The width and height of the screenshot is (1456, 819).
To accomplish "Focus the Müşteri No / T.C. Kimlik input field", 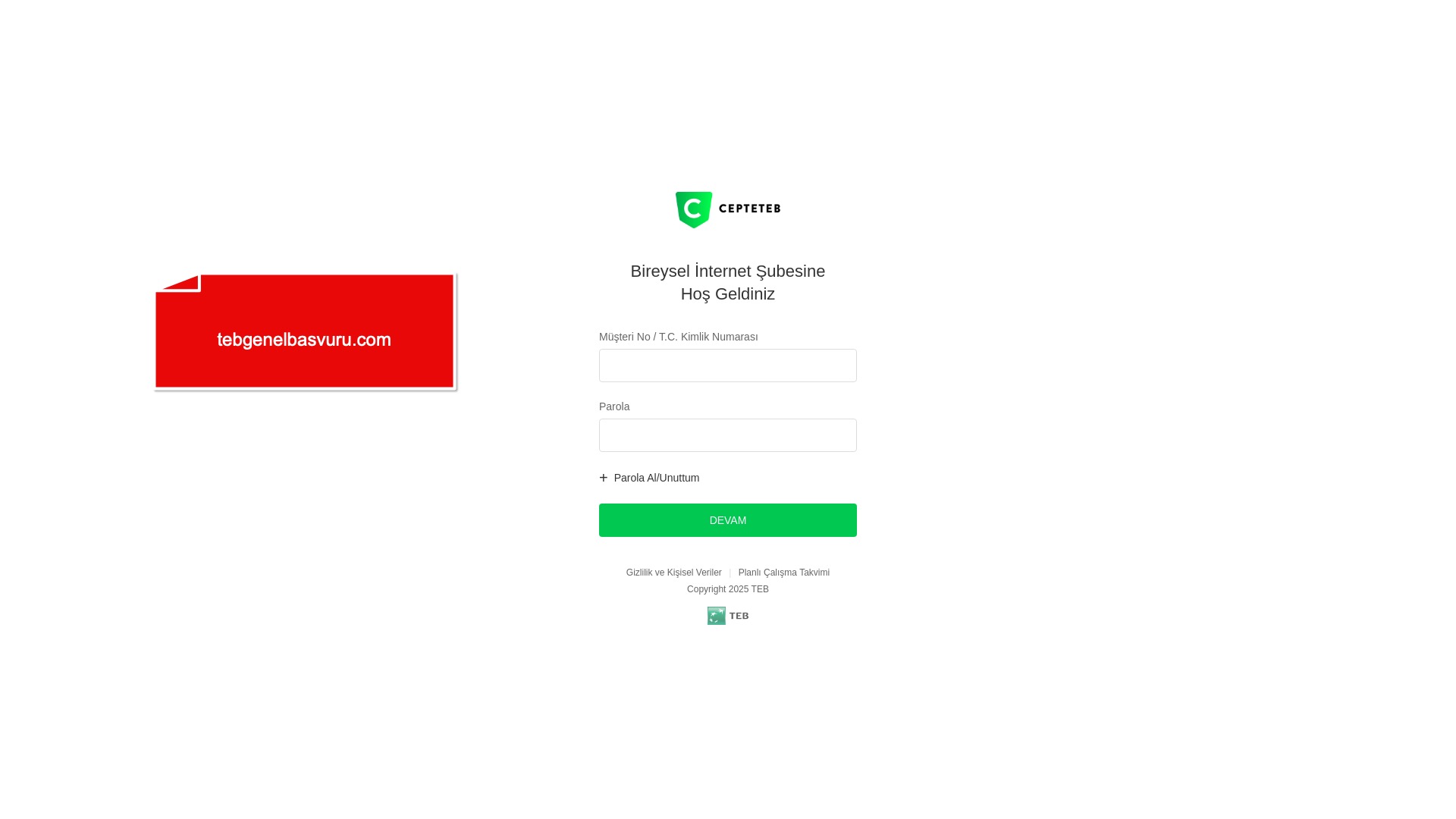I will pyautogui.click(x=728, y=366).
